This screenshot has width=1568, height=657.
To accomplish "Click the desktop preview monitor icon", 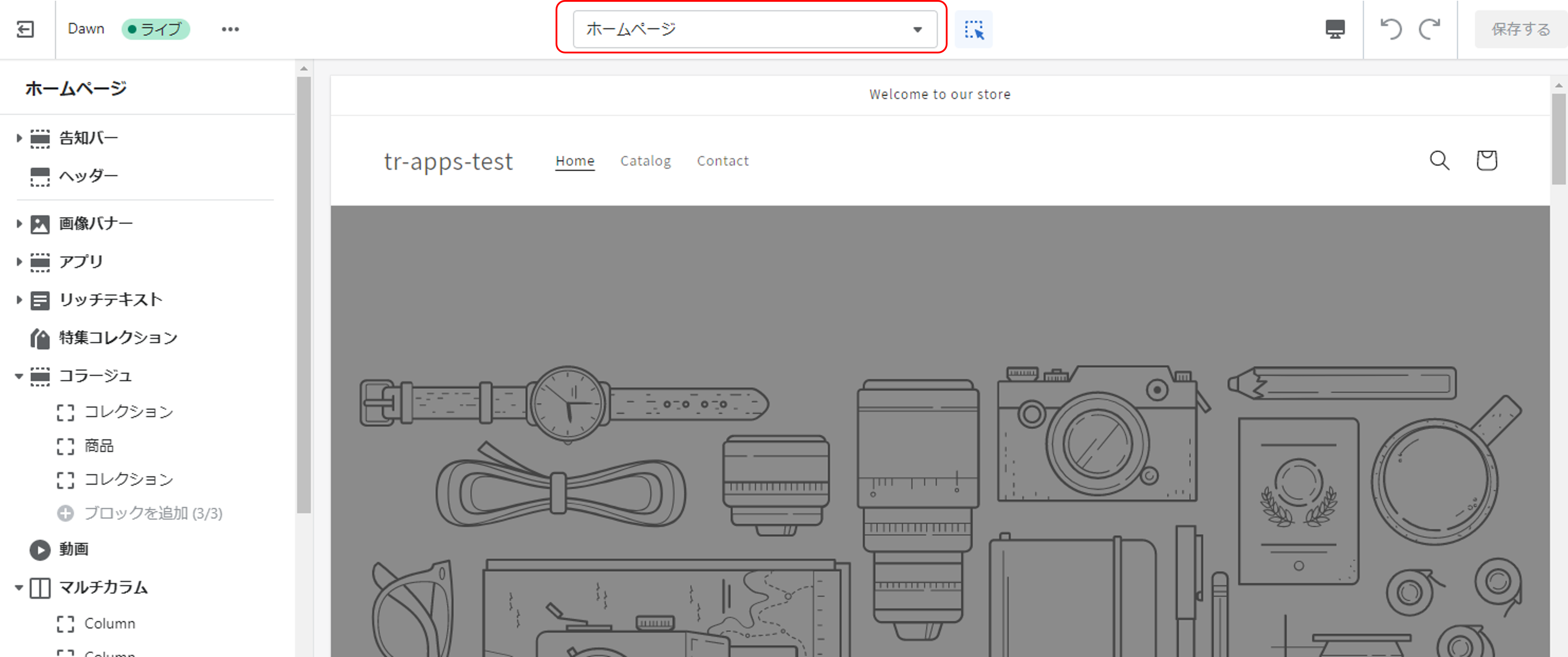I will [x=1335, y=29].
